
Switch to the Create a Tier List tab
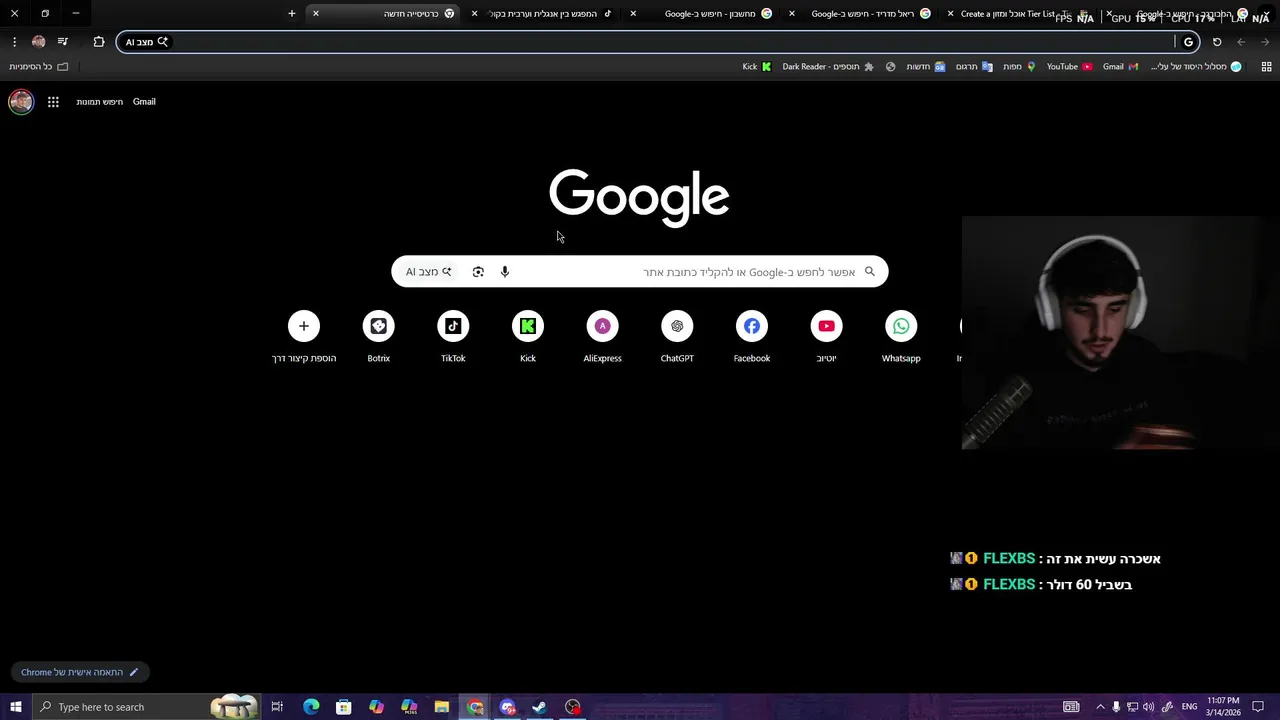tap(1020, 14)
